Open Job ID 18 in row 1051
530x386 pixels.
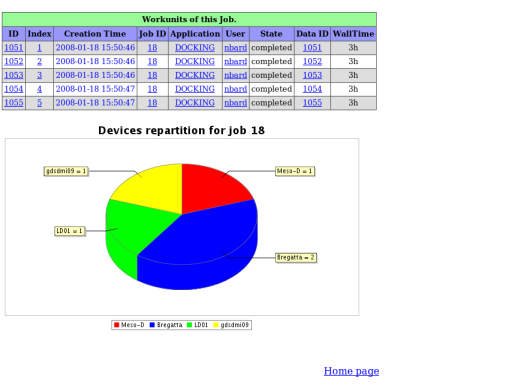(152, 48)
